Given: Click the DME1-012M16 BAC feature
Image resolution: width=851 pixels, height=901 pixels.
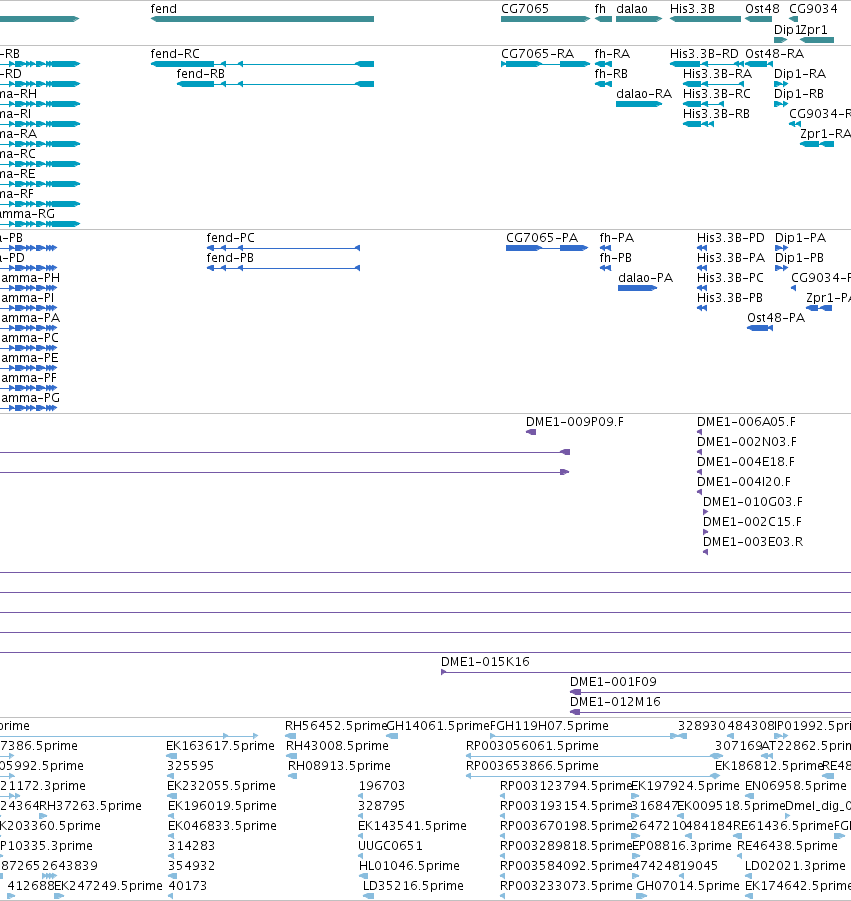Looking at the screenshot, I should [710, 713].
